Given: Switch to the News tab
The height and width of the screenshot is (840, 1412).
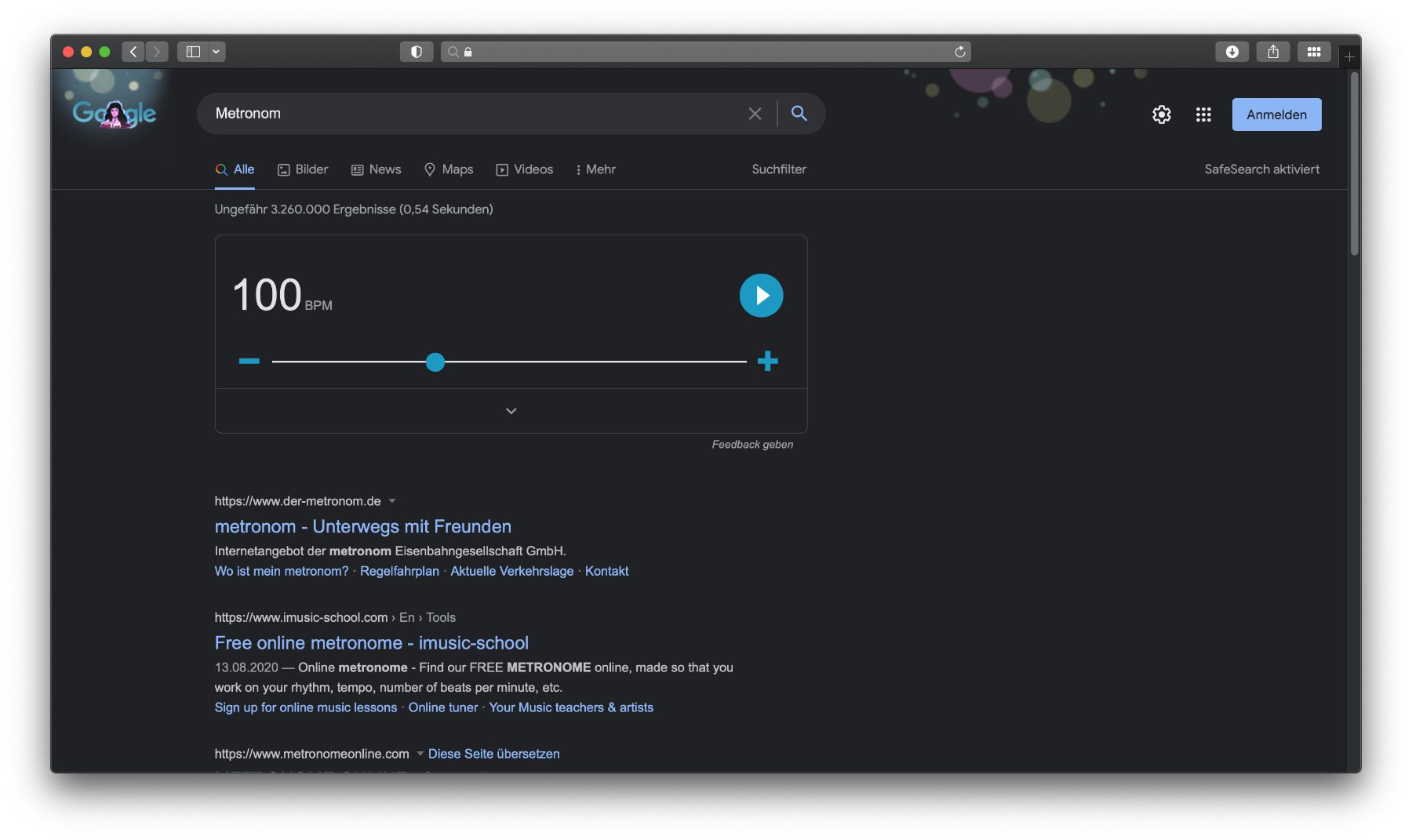Looking at the screenshot, I should [x=377, y=169].
